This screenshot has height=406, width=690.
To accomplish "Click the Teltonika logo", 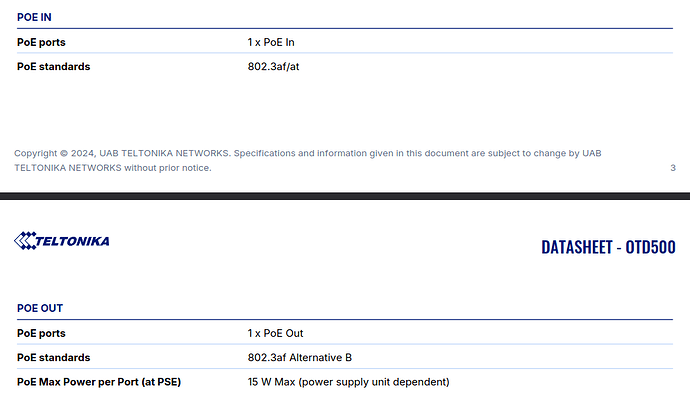I will (62, 241).
